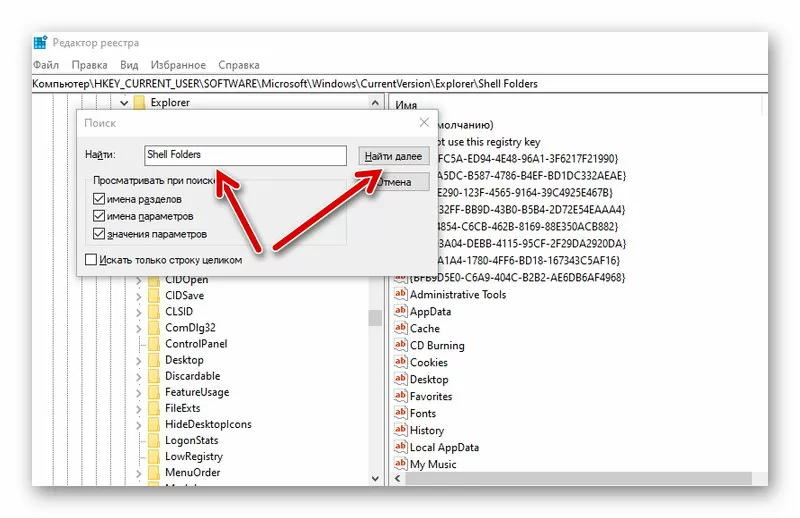Viewport: 800px width, 518px height.
Task: Toggle the 'имена параметров' checkbox
Action: tap(98, 217)
